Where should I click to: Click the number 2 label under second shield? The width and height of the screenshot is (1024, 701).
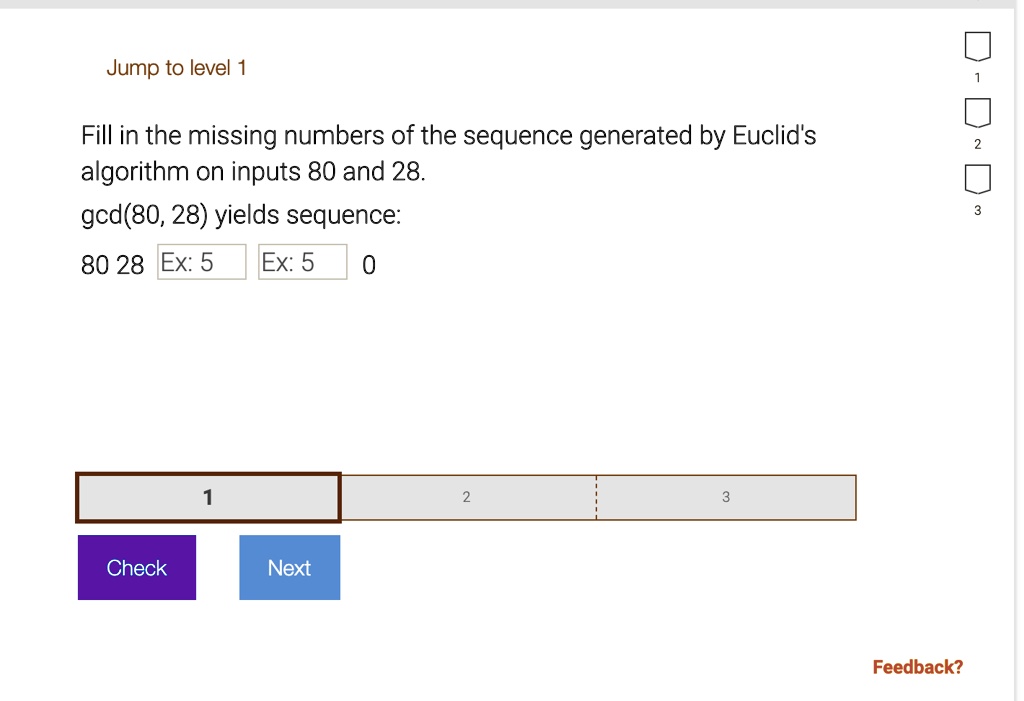[977, 144]
